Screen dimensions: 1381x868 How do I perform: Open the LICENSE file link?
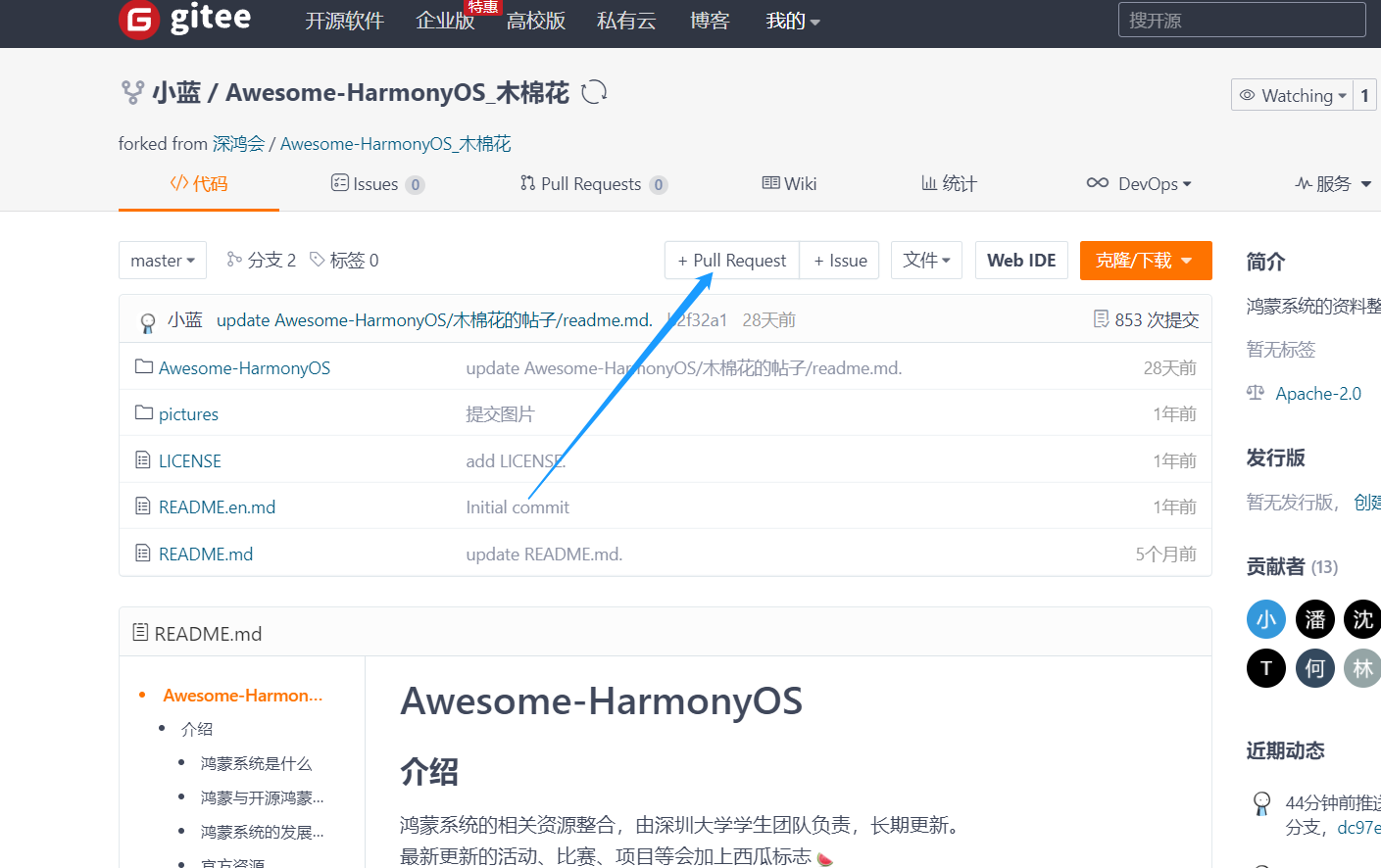coord(190,461)
